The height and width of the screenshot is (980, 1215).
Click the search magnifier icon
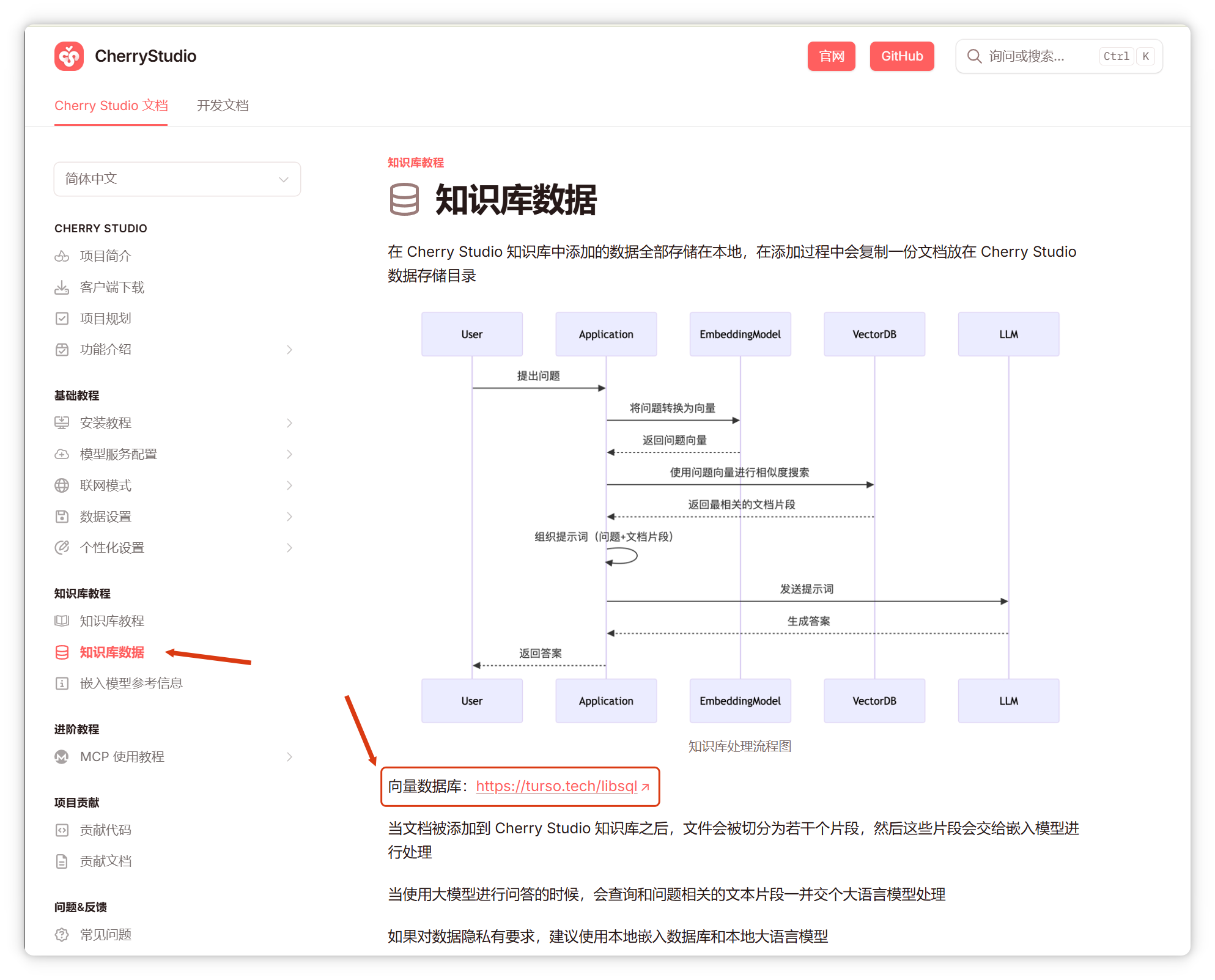click(x=973, y=56)
